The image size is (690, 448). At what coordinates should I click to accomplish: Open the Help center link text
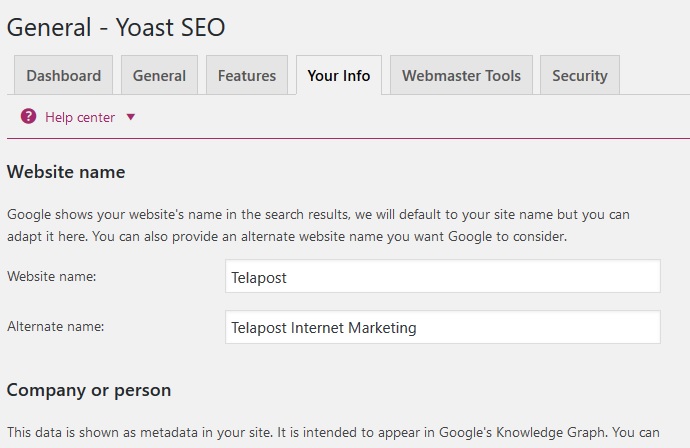point(80,118)
